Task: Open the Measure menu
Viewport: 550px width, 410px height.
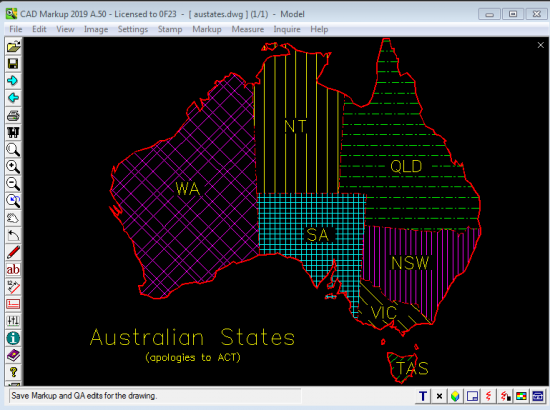Action: 248,29
